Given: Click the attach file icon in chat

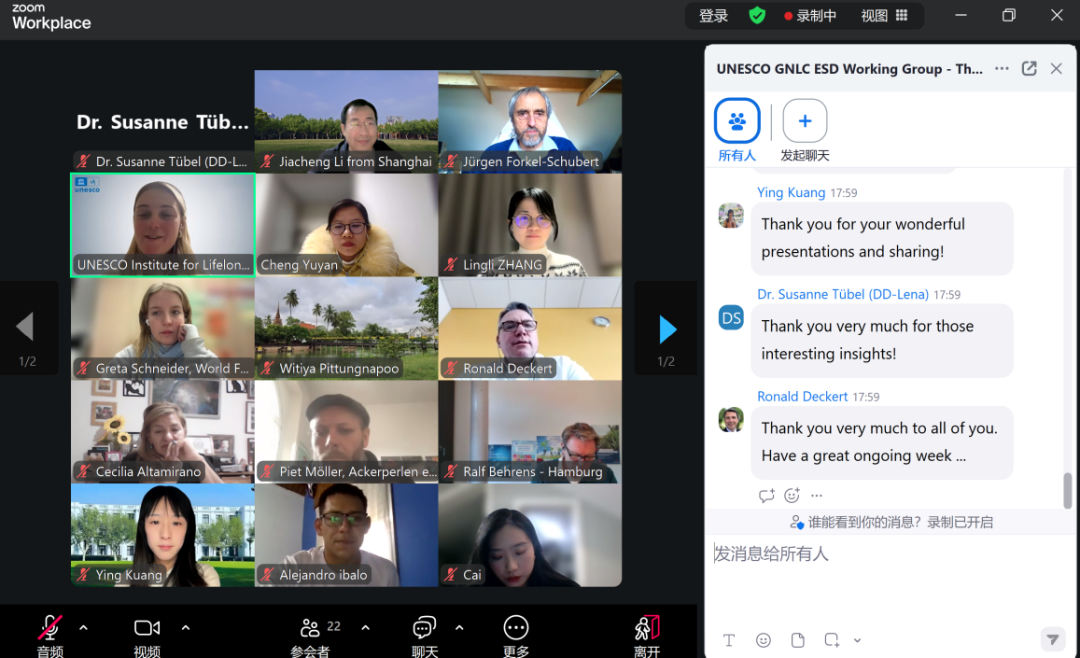Looking at the screenshot, I should [797, 640].
